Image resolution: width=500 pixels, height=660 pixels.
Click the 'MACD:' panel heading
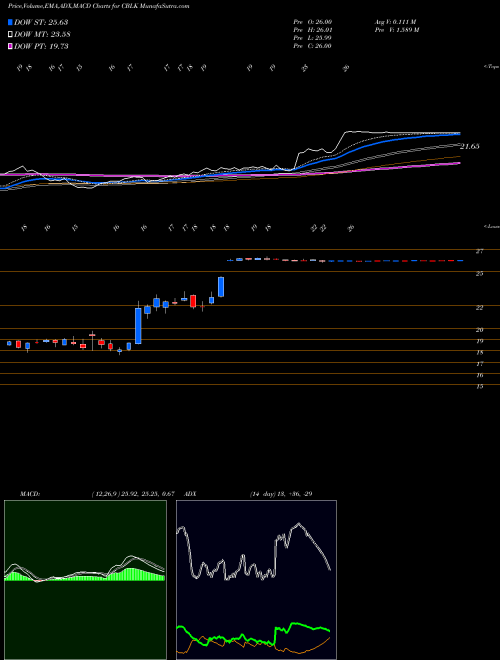pos(29,494)
